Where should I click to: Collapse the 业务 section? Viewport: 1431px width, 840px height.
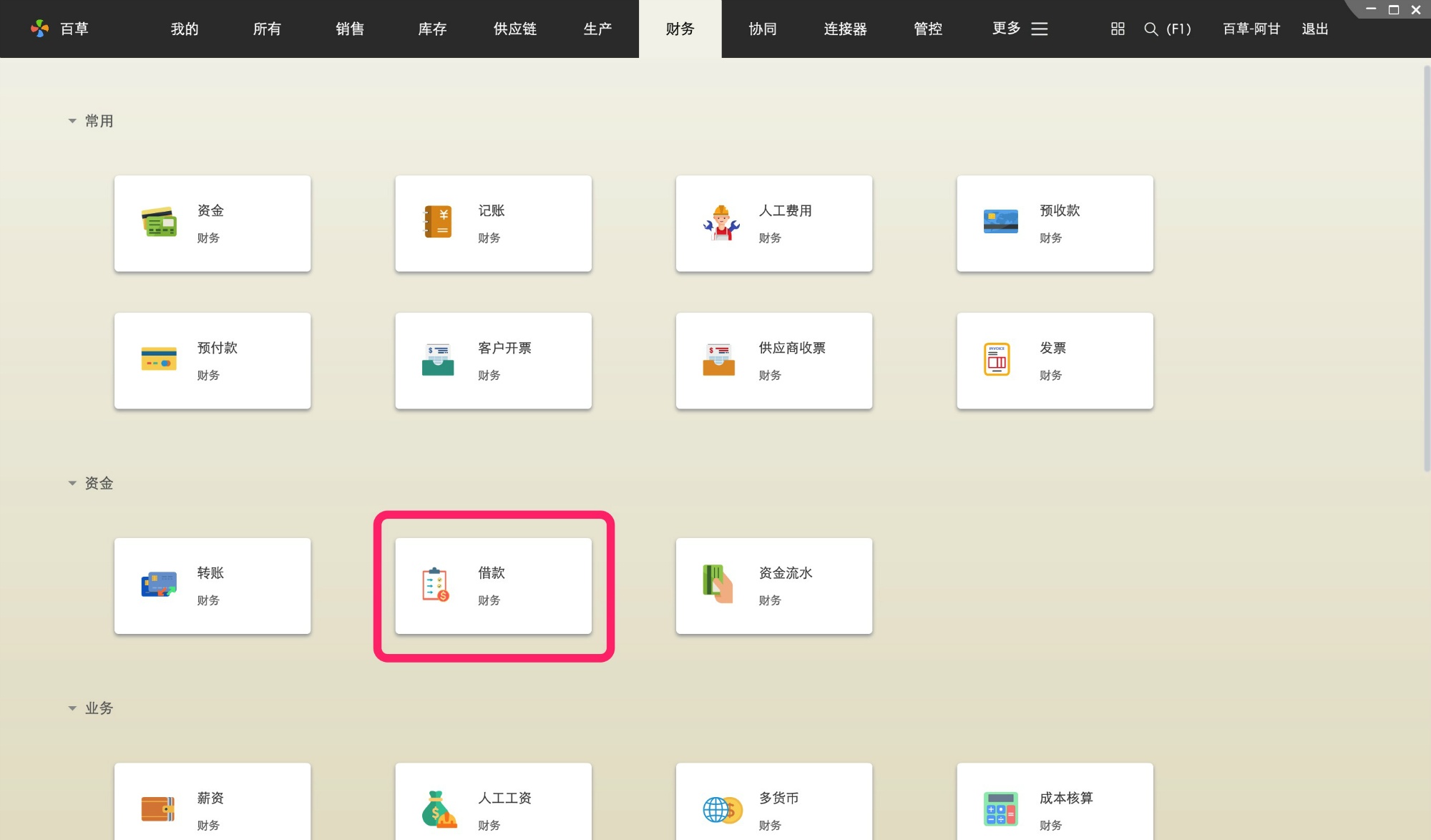click(72, 708)
